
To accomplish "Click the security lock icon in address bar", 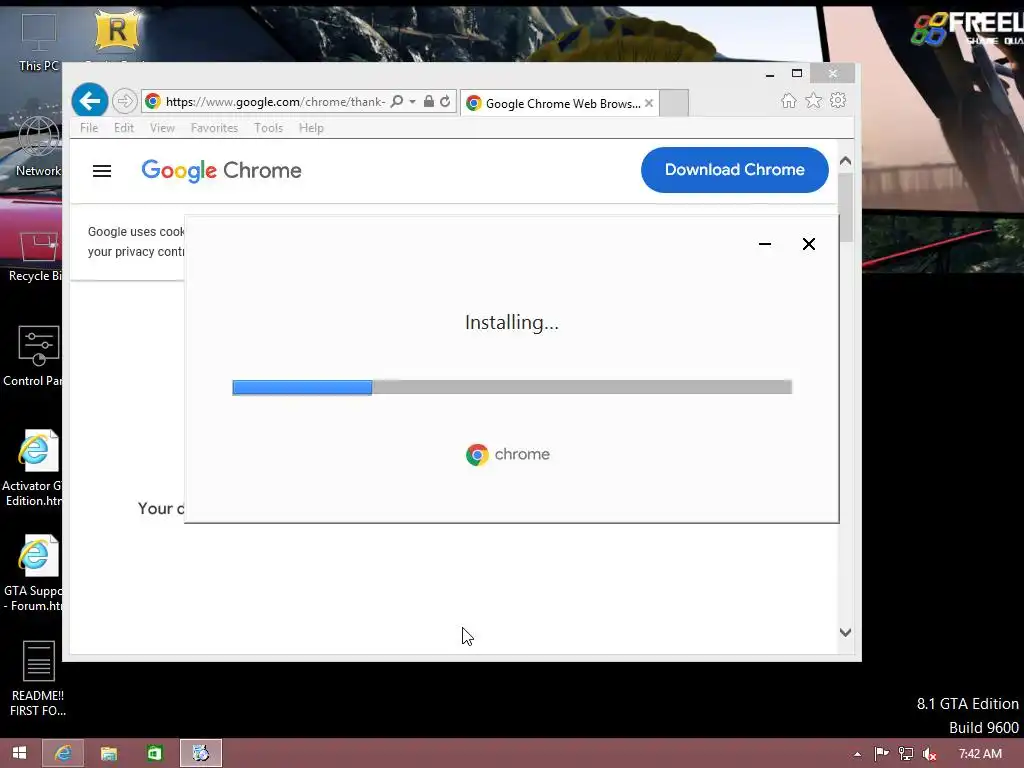I will (428, 101).
